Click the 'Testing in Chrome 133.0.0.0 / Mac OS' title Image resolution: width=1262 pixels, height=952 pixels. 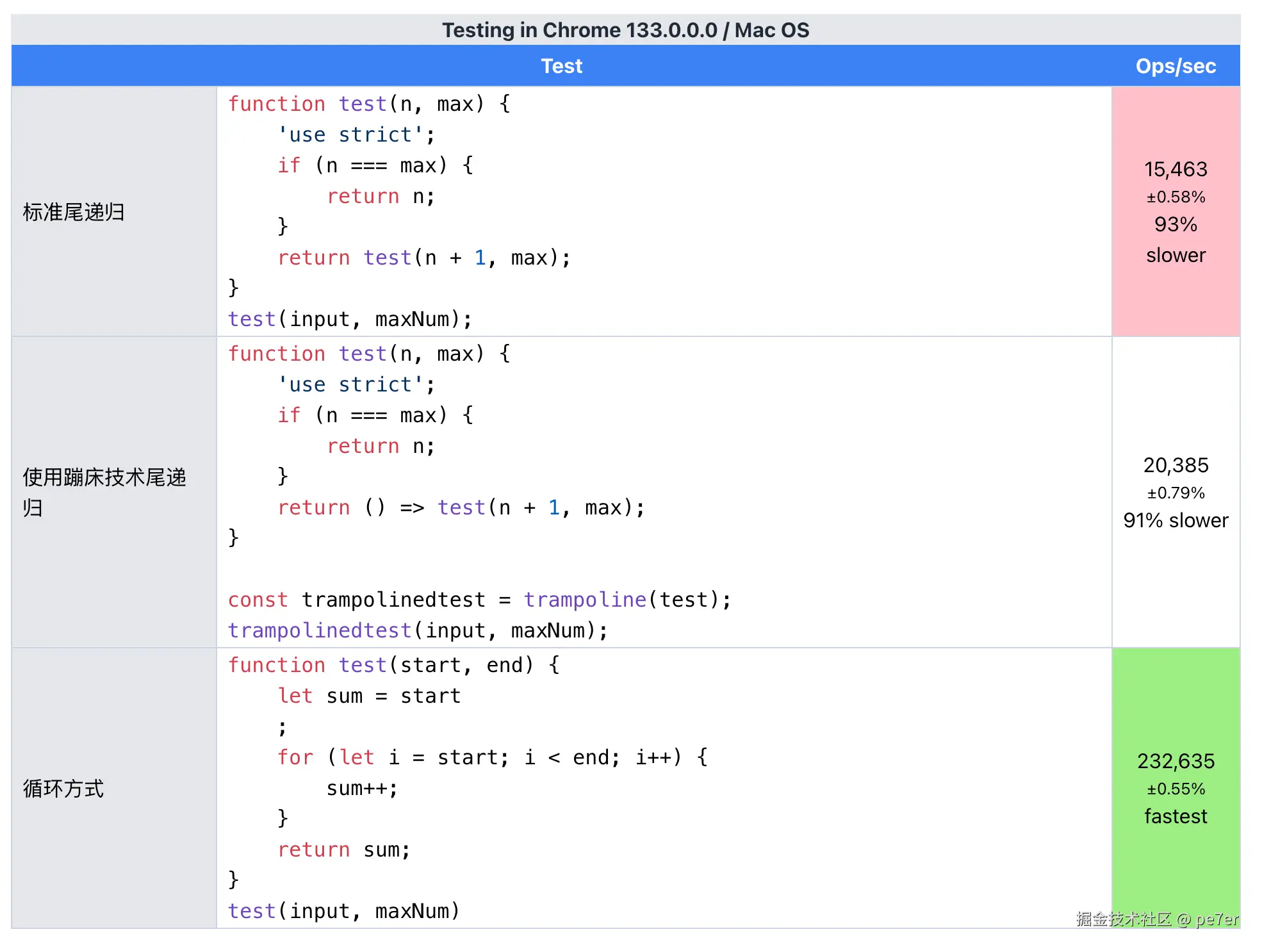(x=625, y=30)
